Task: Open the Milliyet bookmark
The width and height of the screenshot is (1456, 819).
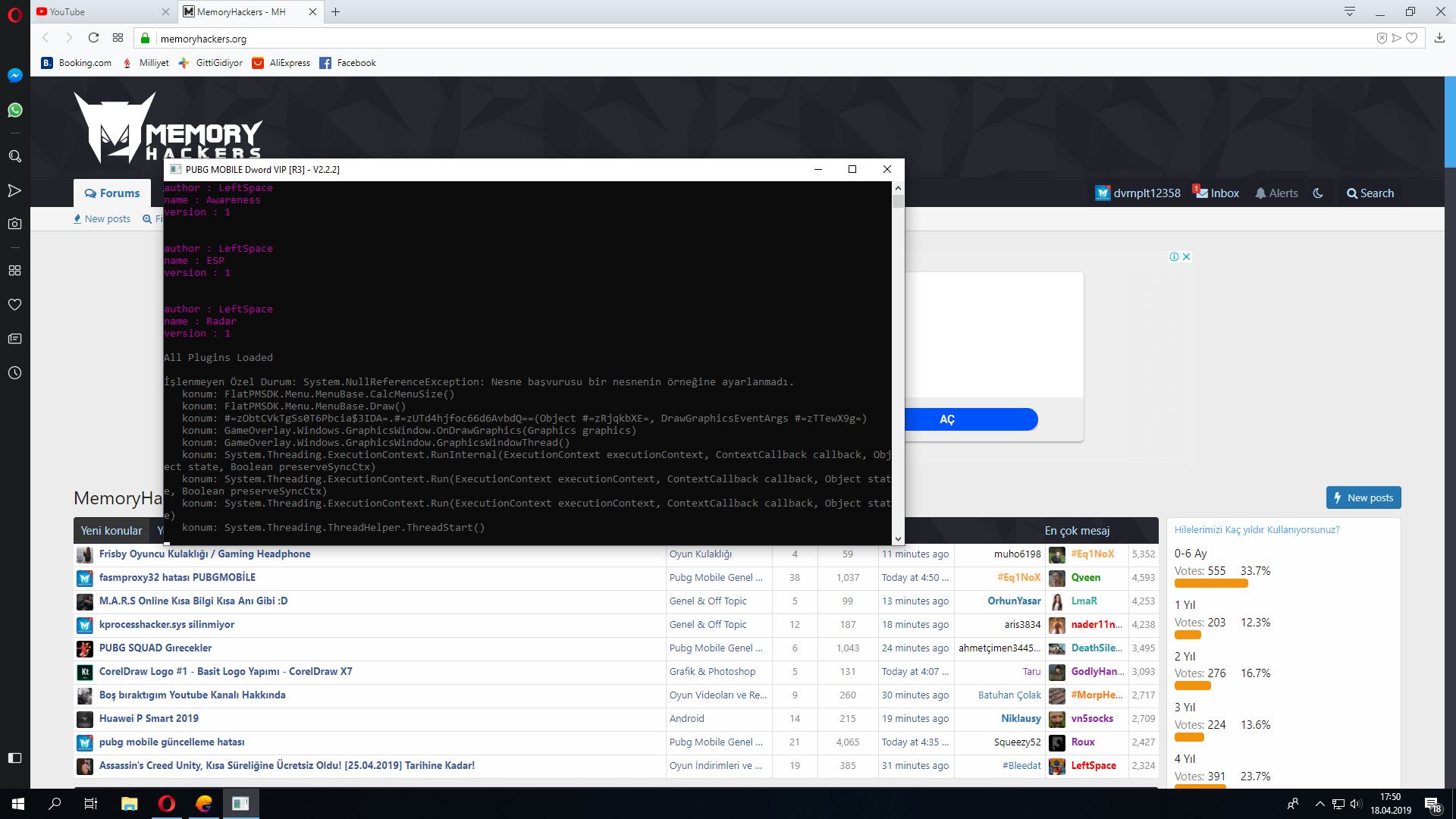Action: click(x=146, y=63)
